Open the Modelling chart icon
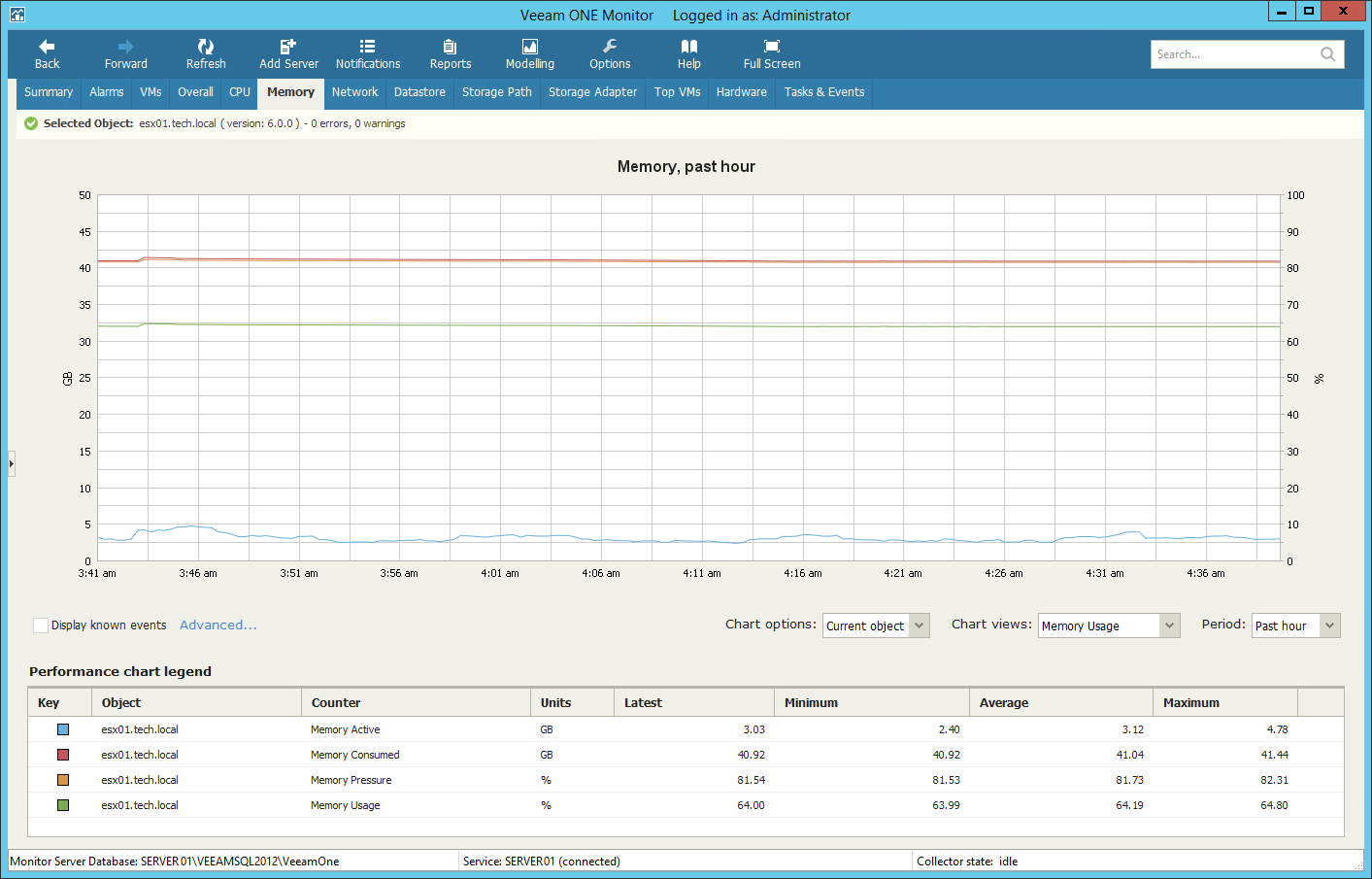The height and width of the screenshot is (879, 1372). pyautogui.click(x=530, y=46)
